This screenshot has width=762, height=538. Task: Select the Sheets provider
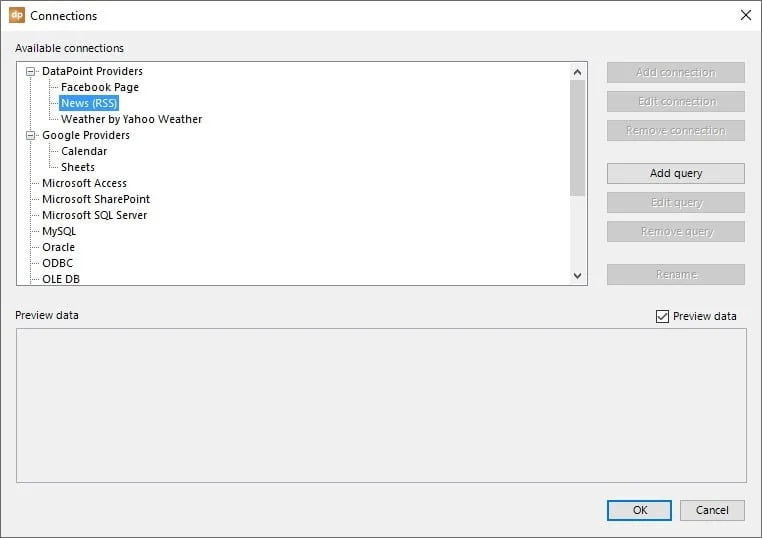click(78, 167)
